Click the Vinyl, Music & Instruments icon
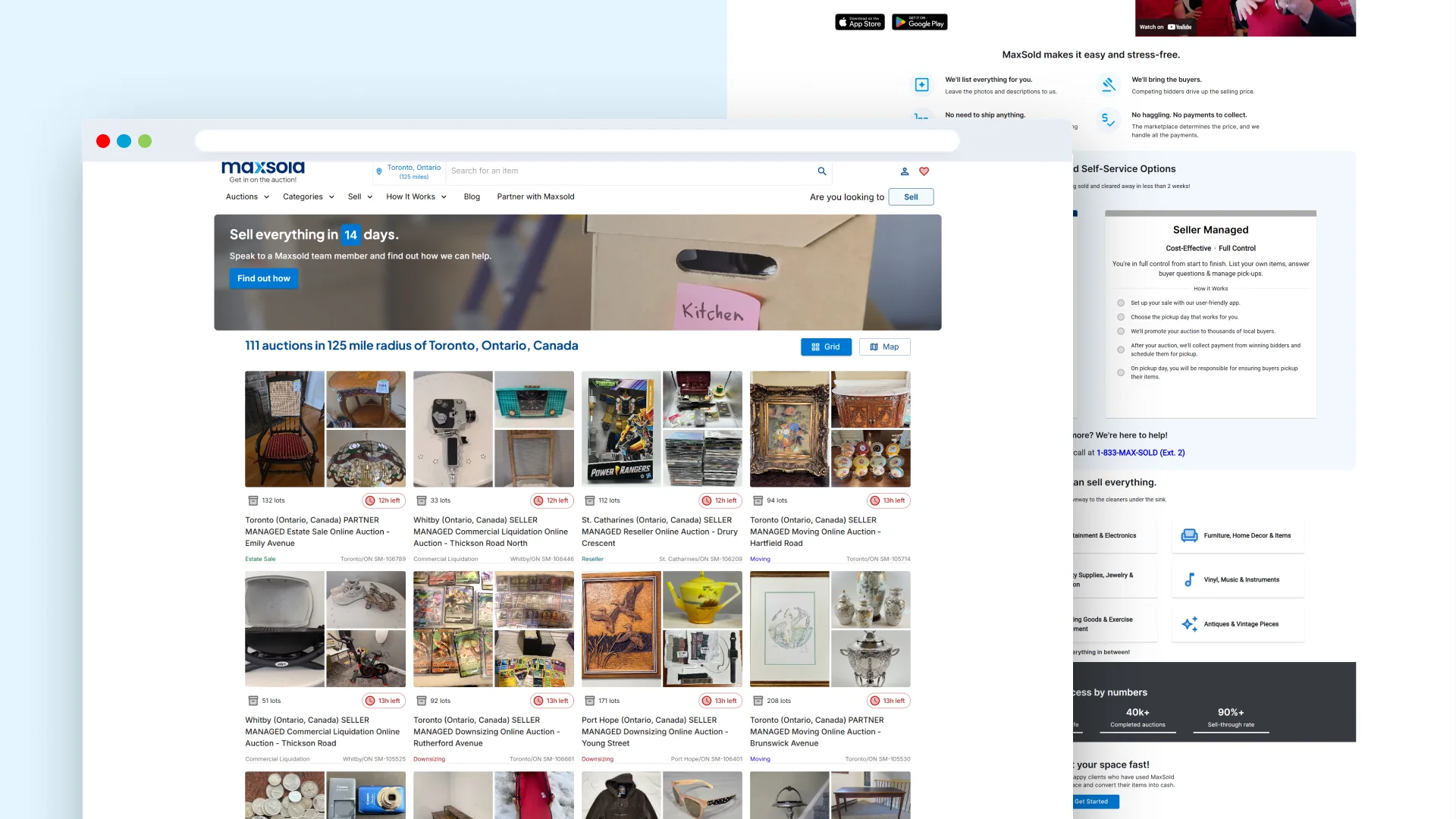The image size is (1456, 819). pos(1190,580)
